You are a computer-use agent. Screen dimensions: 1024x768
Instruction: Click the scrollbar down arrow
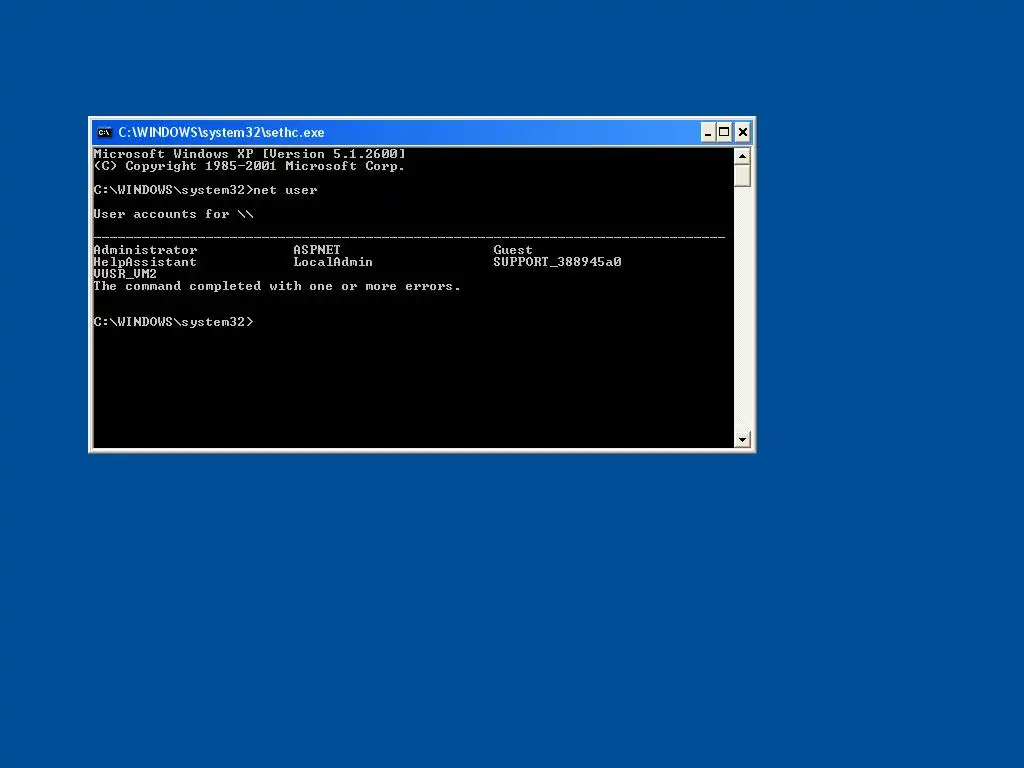[x=742, y=440]
